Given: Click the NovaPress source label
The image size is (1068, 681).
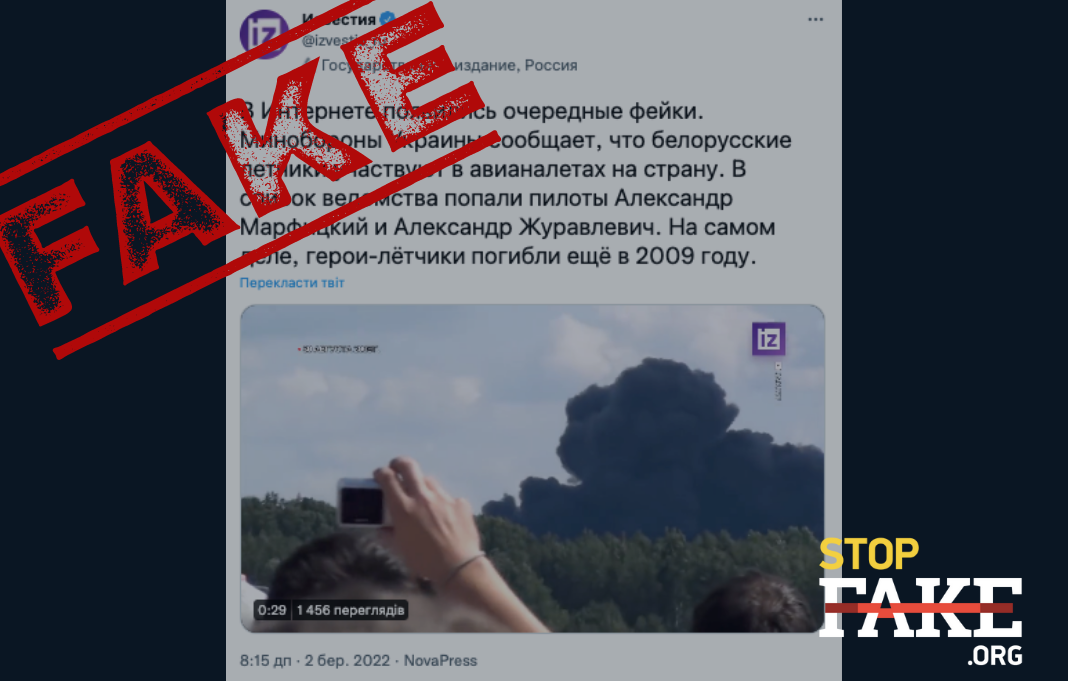Looking at the screenshot, I should (440, 661).
